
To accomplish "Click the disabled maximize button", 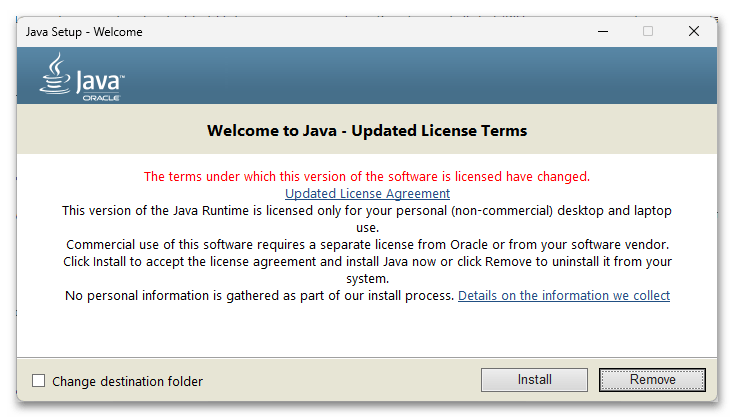I will [x=648, y=31].
